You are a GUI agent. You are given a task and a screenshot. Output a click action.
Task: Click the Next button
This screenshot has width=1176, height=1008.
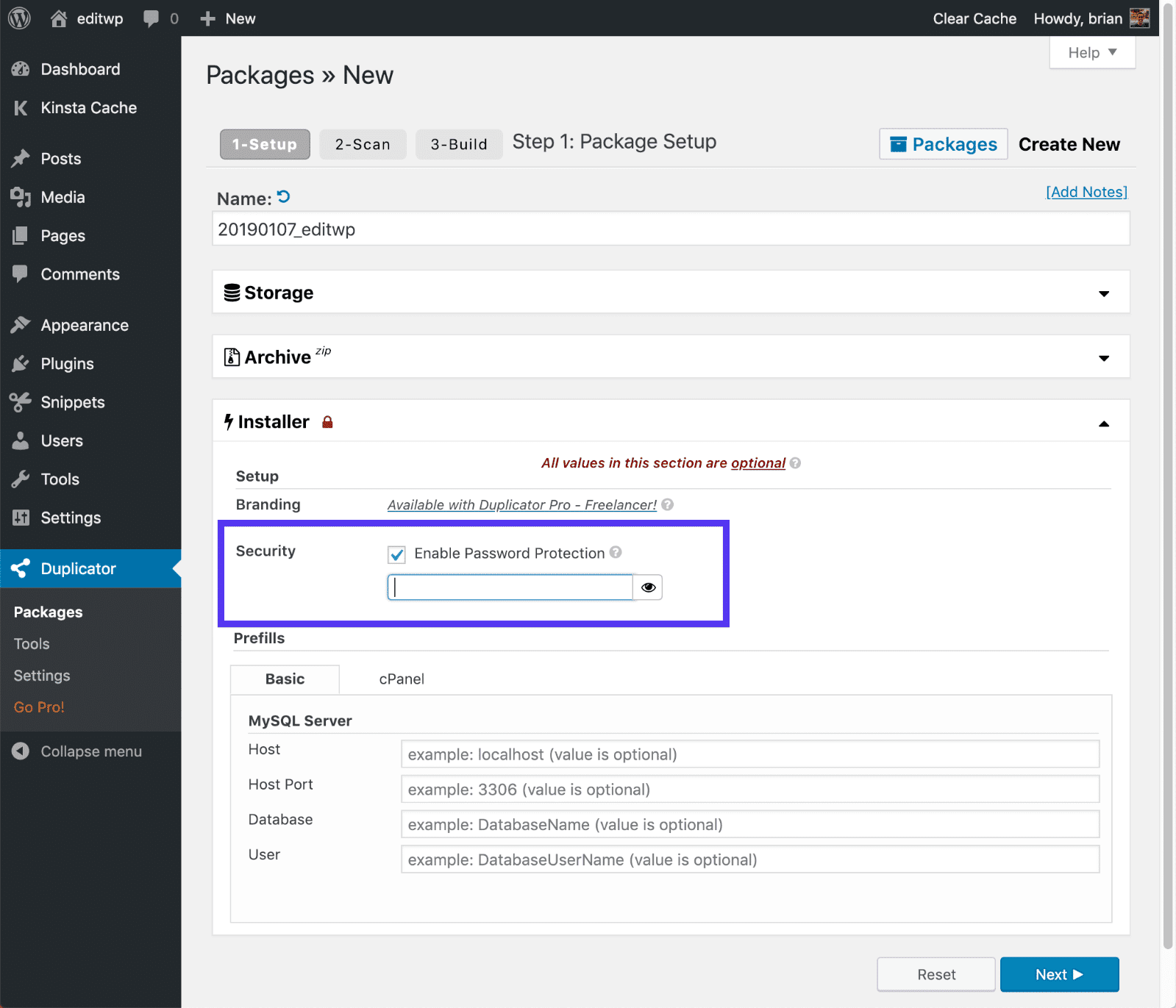pyautogui.click(x=1059, y=974)
